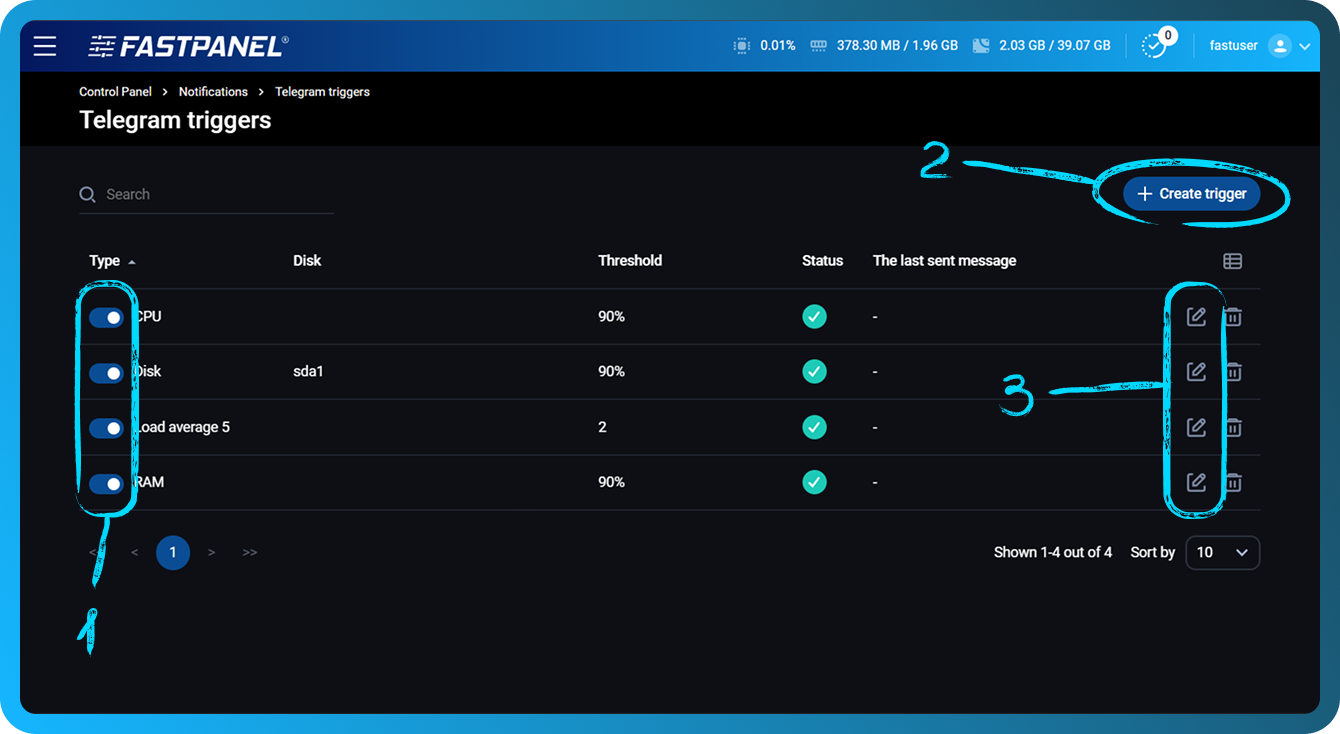This screenshot has width=1340, height=734.
Task: Click the notifications task counter icon
Action: click(x=1154, y=46)
